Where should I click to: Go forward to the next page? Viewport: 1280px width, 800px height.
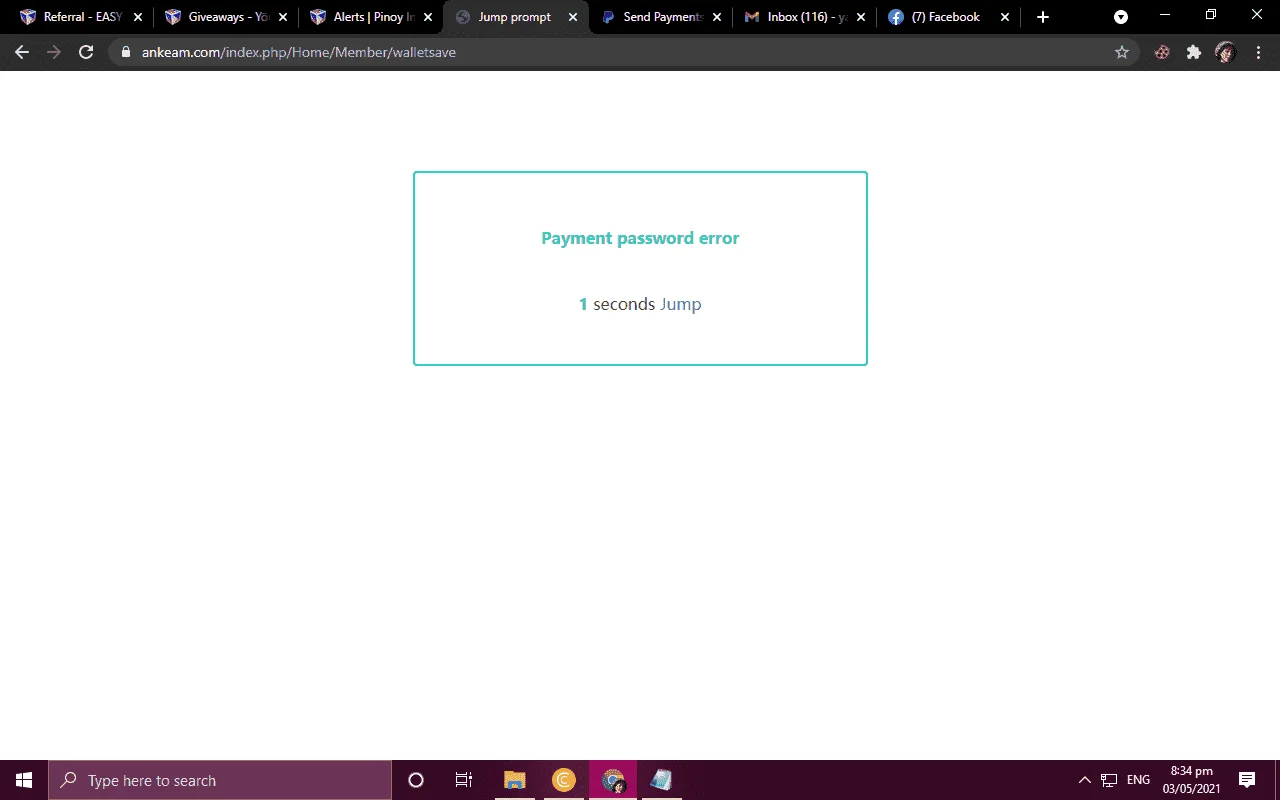coord(54,52)
